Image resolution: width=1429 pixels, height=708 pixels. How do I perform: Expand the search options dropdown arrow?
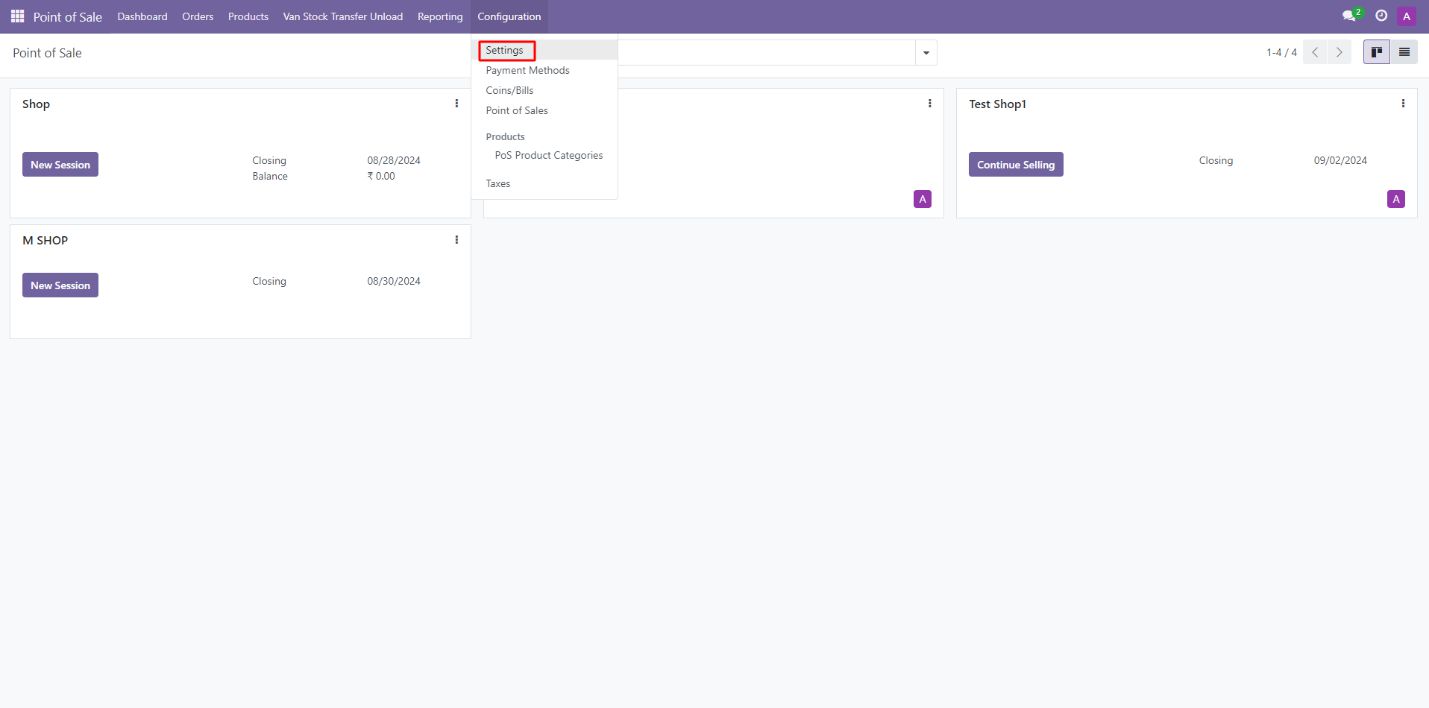tap(925, 52)
